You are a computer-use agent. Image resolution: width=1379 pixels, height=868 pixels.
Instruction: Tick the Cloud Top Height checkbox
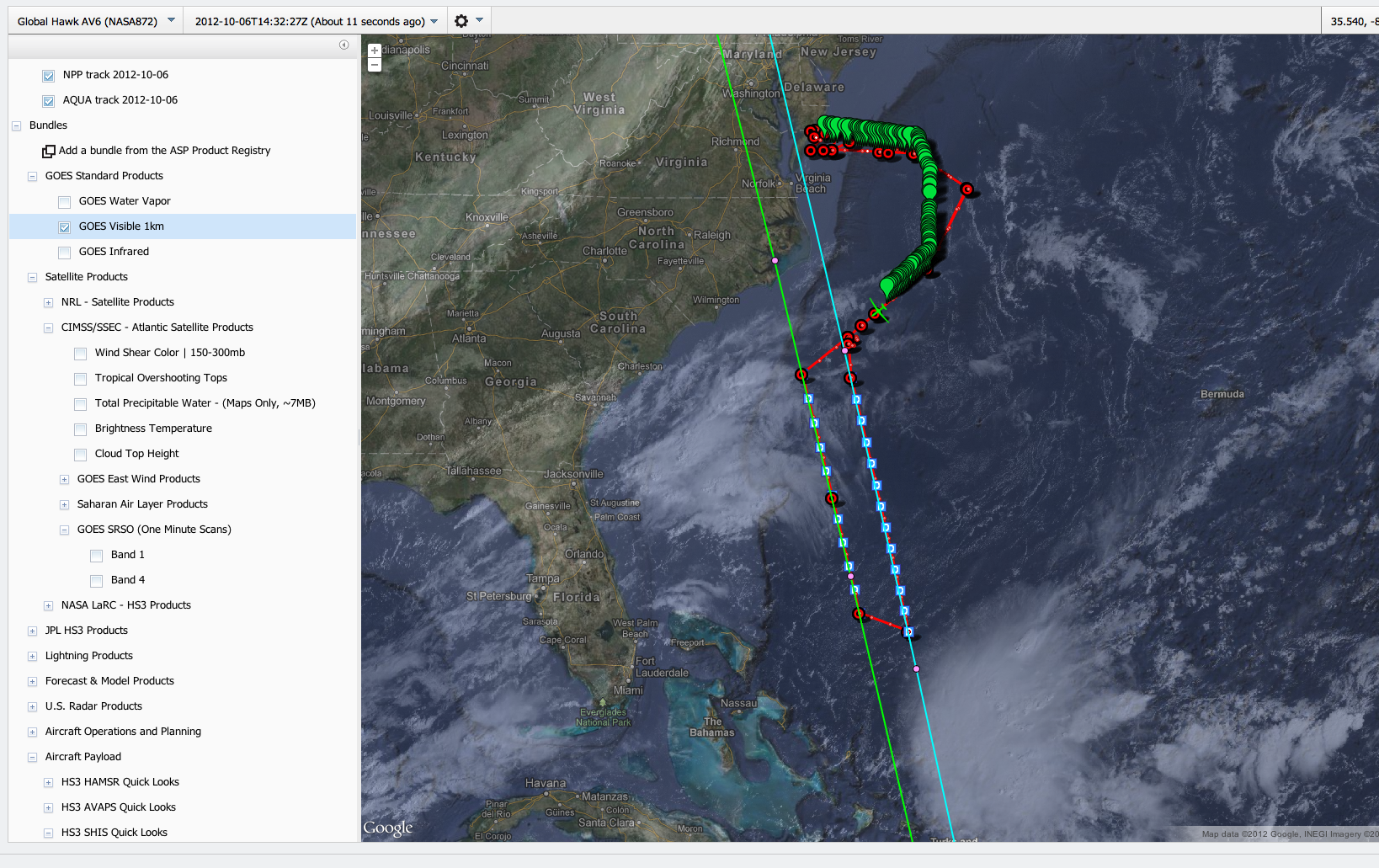click(x=81, y=455)
